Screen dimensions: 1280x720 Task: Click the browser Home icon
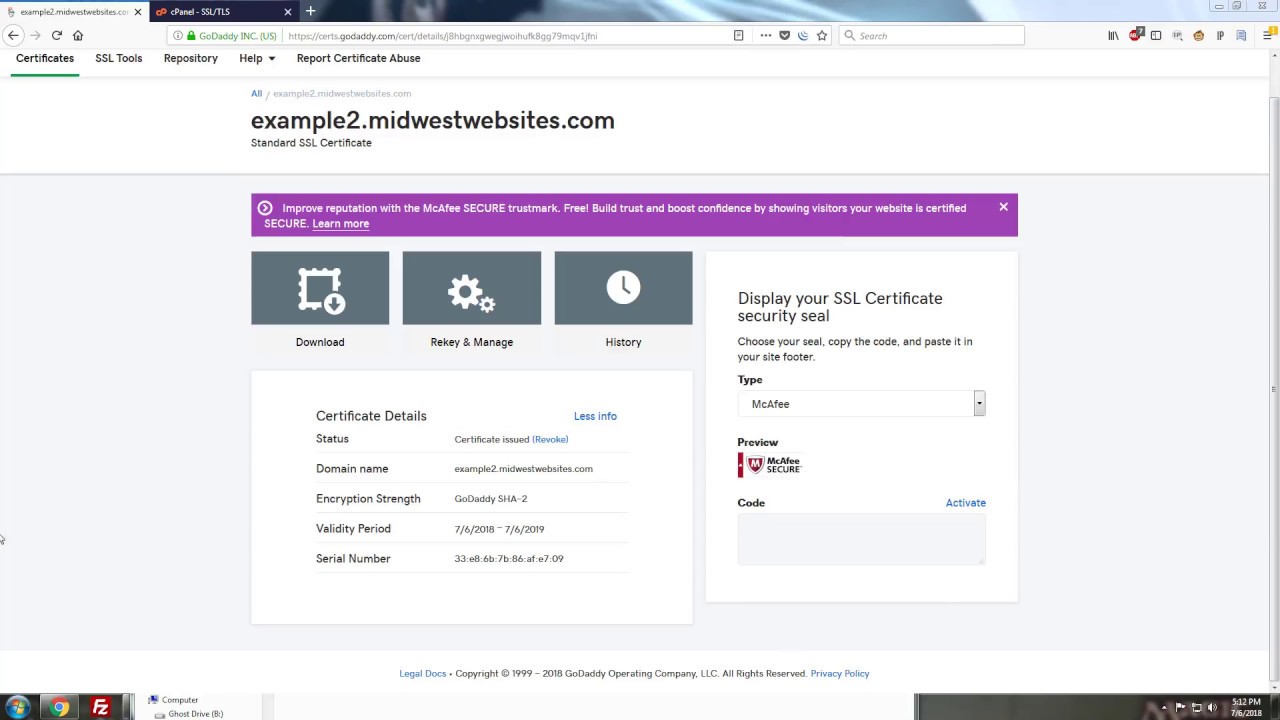[x=78, y=35]
